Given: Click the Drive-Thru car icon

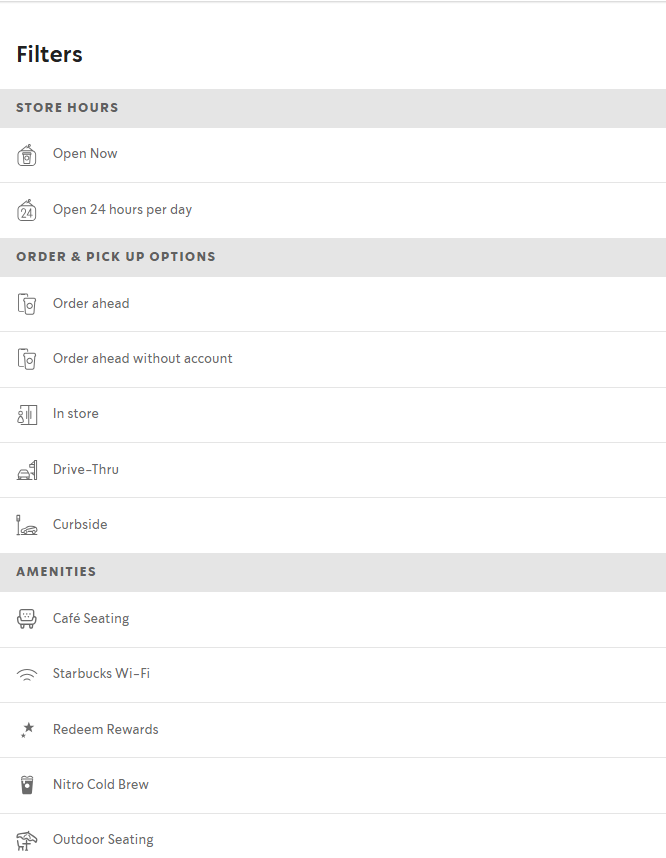Looking at the screenshot, I should (x=27, y=470).
